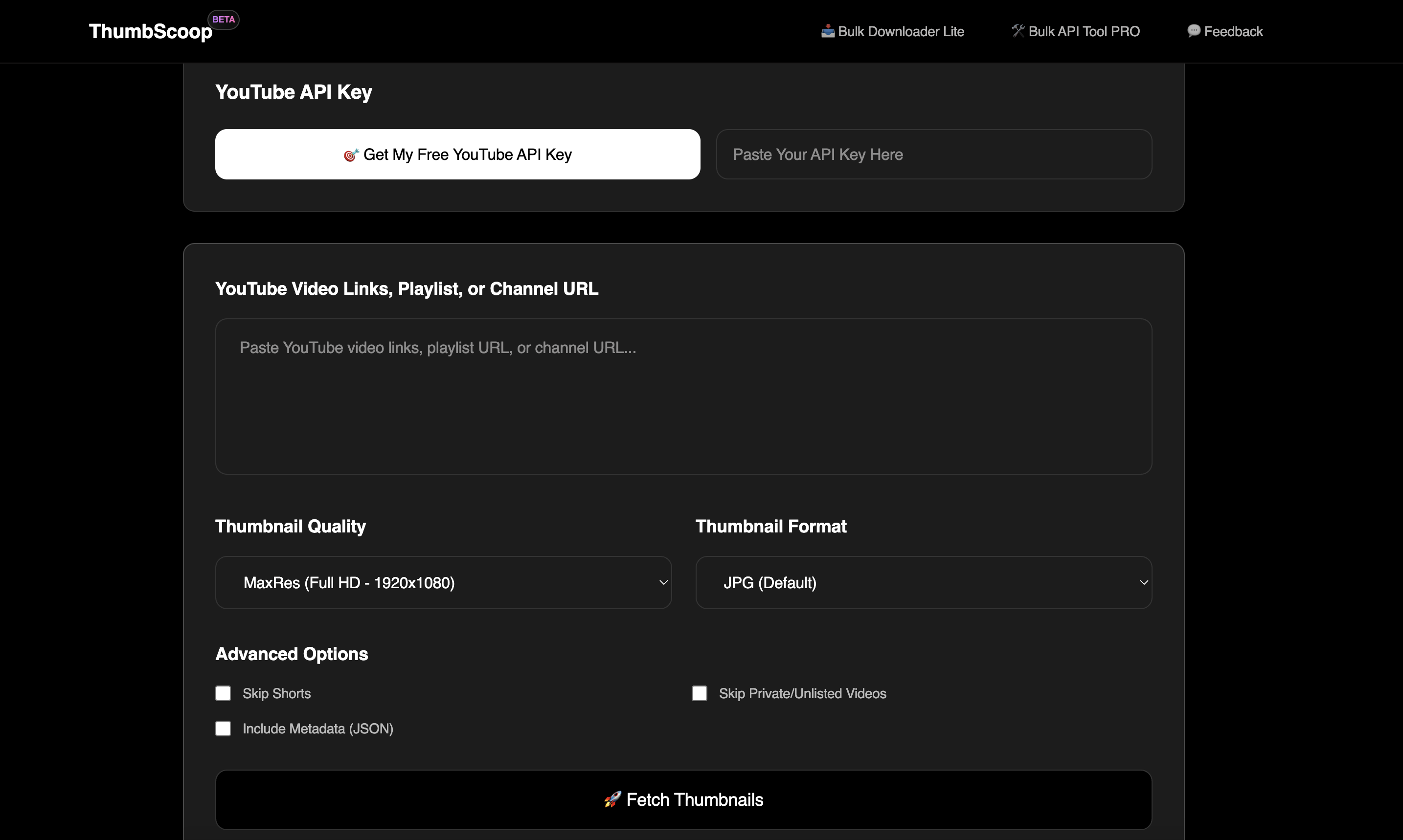Click the inbox tray icon beside Bulk Downloader Lite

tap(827, 31)
